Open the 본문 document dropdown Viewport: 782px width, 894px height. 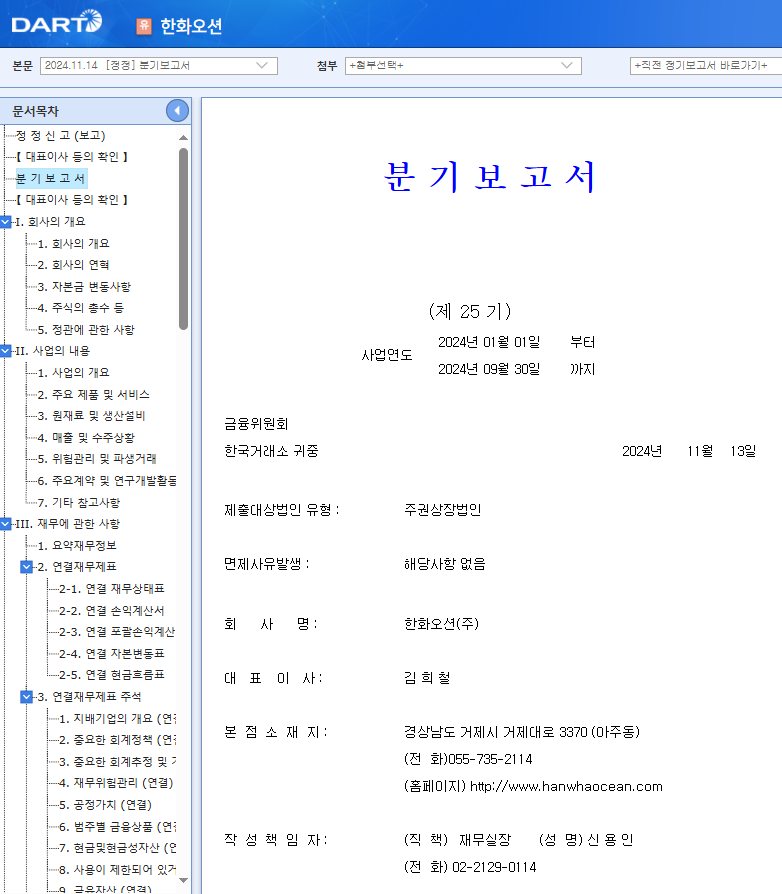(x=158, y=66)
